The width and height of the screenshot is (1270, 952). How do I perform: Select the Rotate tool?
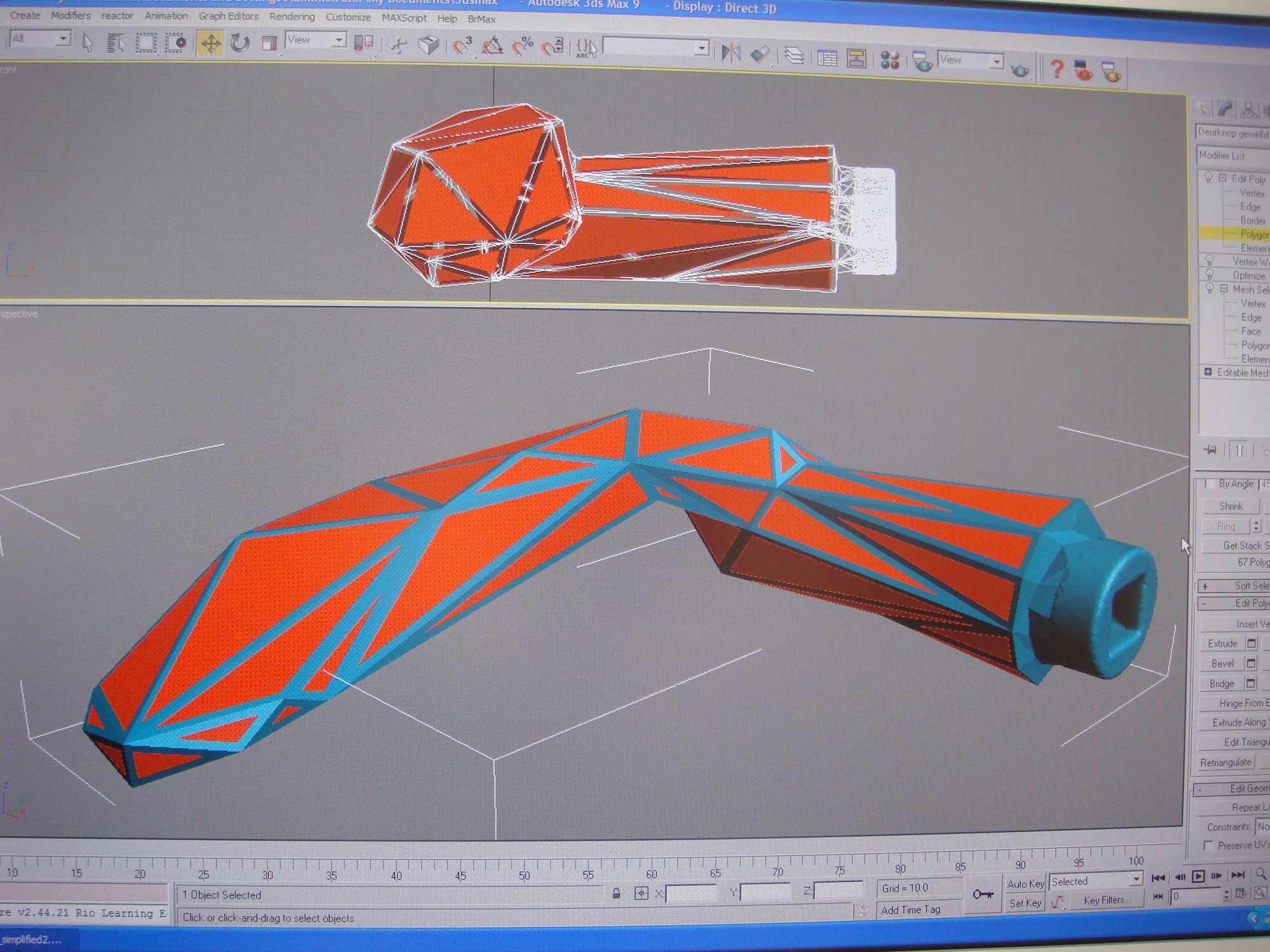[239, 43]
